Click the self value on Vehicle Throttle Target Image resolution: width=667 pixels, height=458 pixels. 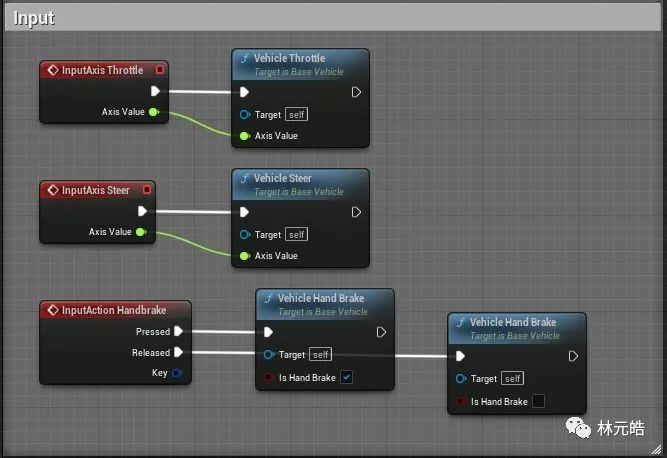[x=296, y=114]
